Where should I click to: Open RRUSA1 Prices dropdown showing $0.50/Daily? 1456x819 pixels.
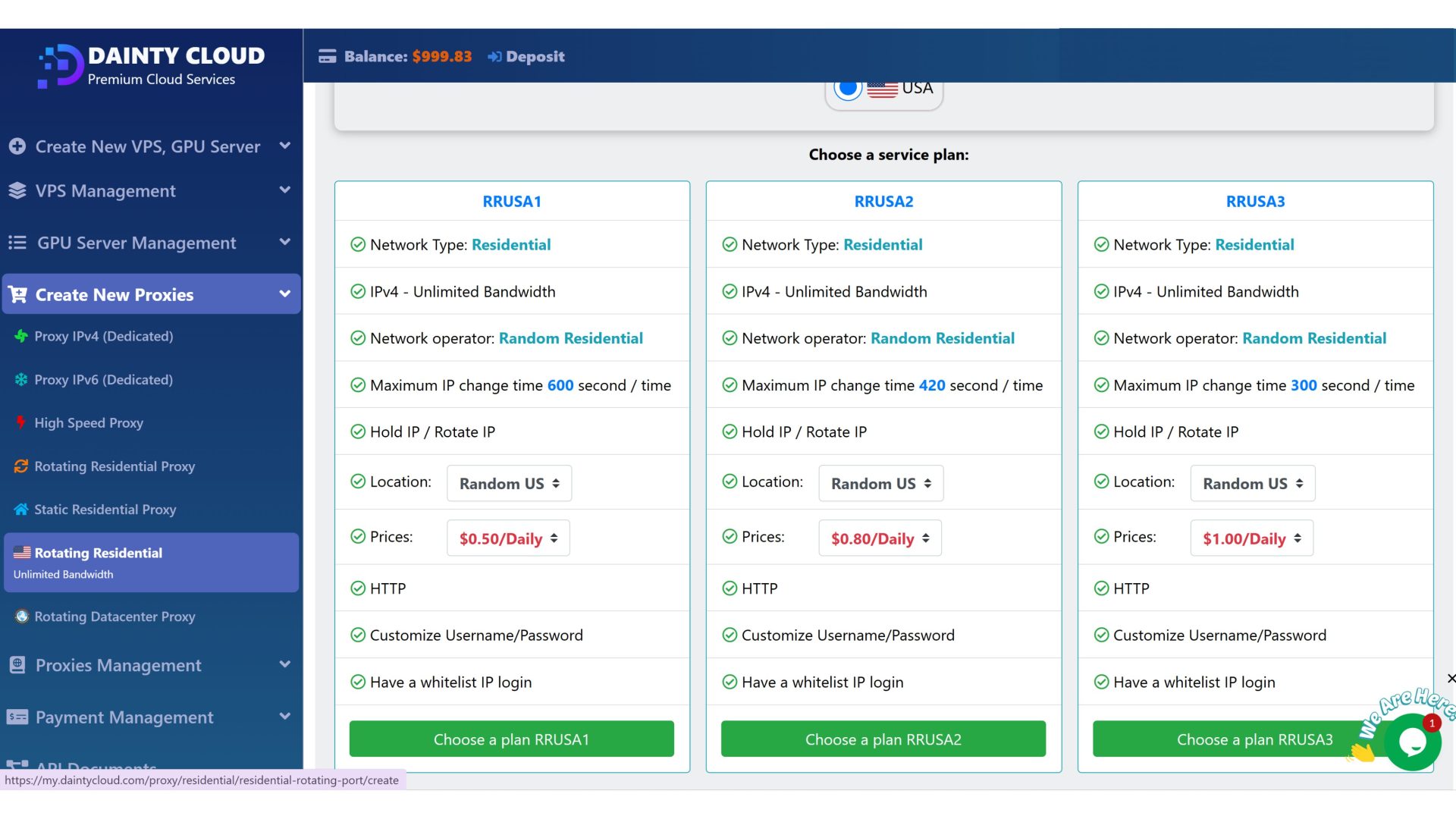coord(508,538)
